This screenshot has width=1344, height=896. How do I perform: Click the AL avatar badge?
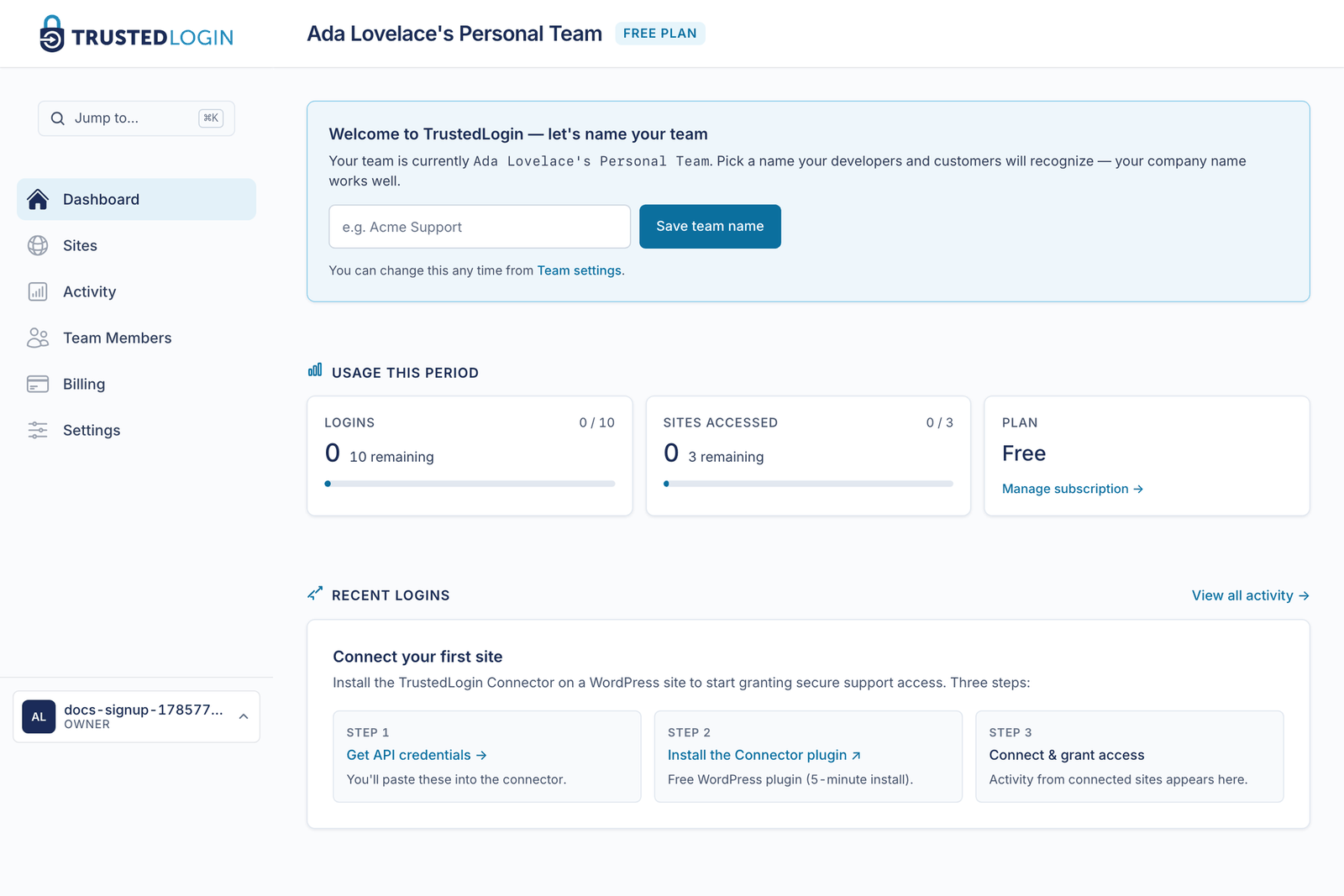click(39, 717)
